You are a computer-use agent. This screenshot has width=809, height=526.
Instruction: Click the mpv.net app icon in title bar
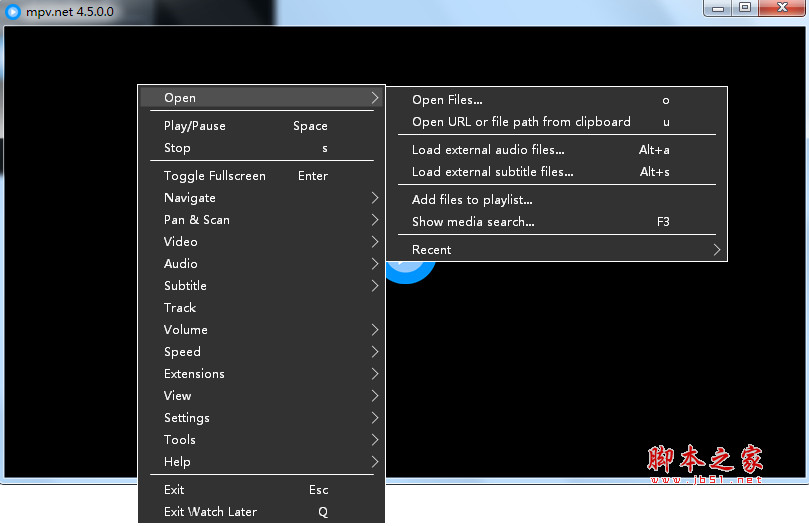[12, 11]
